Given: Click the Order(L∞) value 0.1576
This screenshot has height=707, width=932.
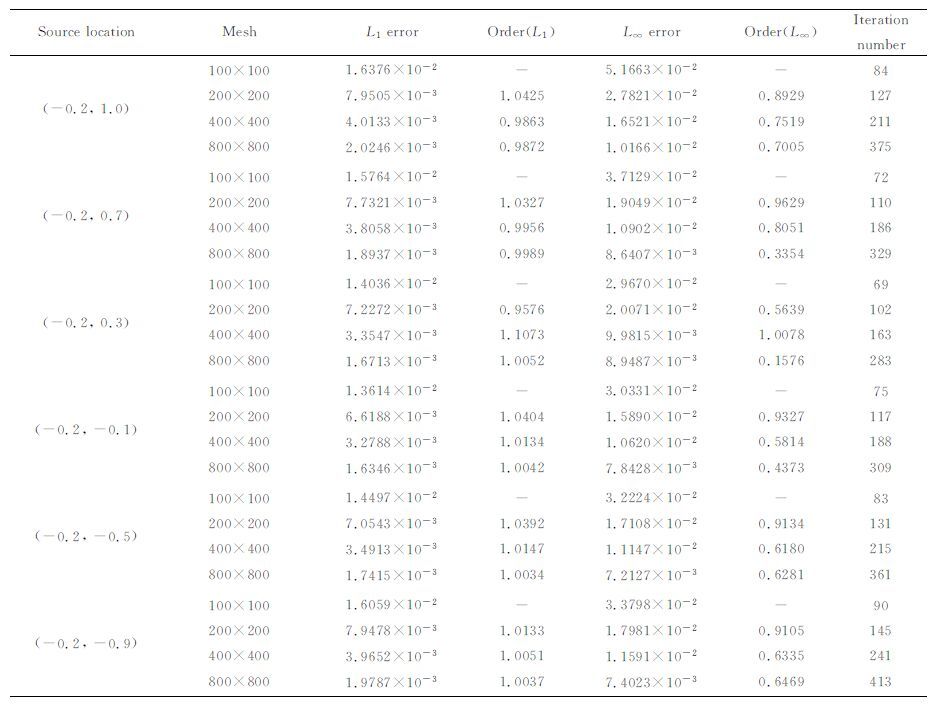Looking at the screenshot, I should point(780,361).
